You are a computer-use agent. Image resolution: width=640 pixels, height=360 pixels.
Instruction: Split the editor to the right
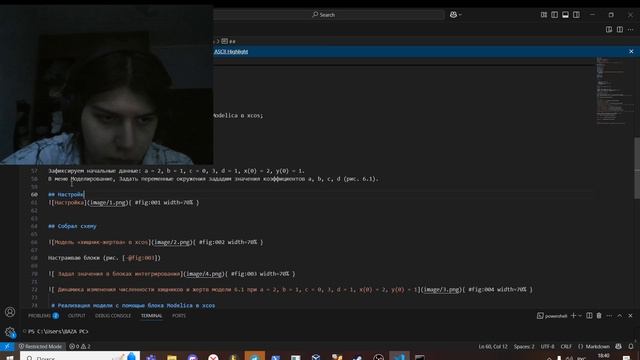pyautogui.click(x=620, y=29)
